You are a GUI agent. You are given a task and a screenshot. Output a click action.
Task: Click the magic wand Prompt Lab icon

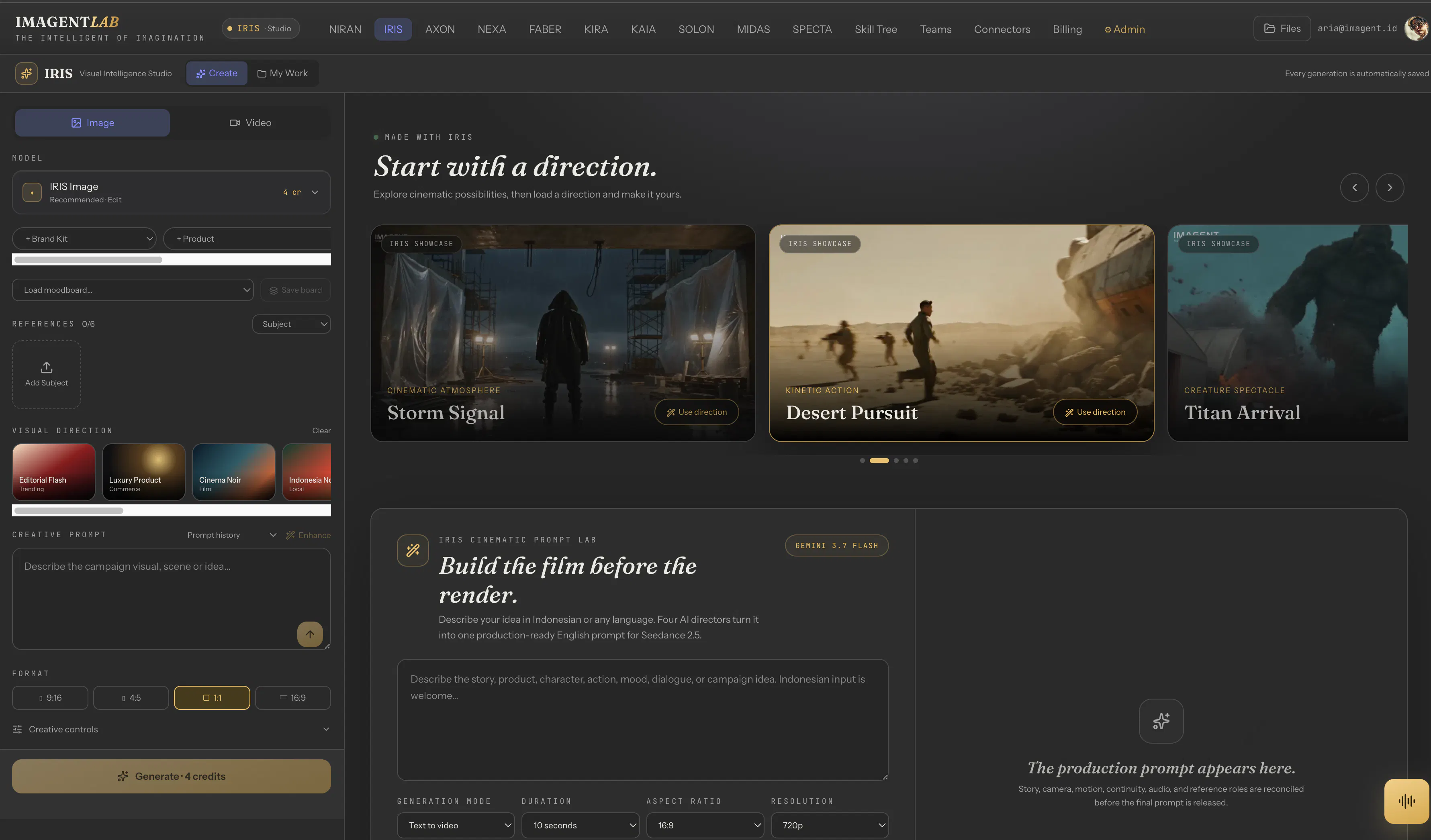pos(413,550)
